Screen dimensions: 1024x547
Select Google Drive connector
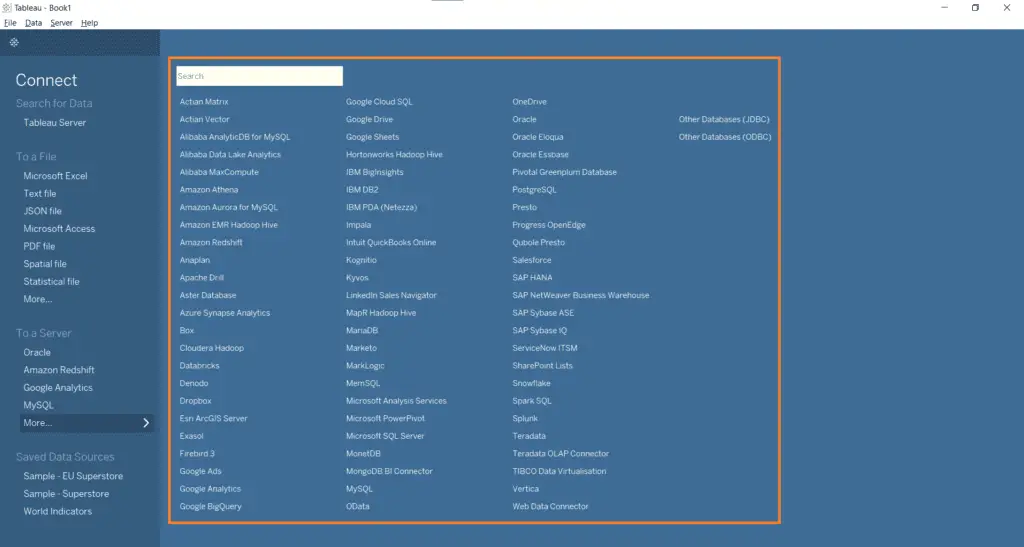click(370, 119)
